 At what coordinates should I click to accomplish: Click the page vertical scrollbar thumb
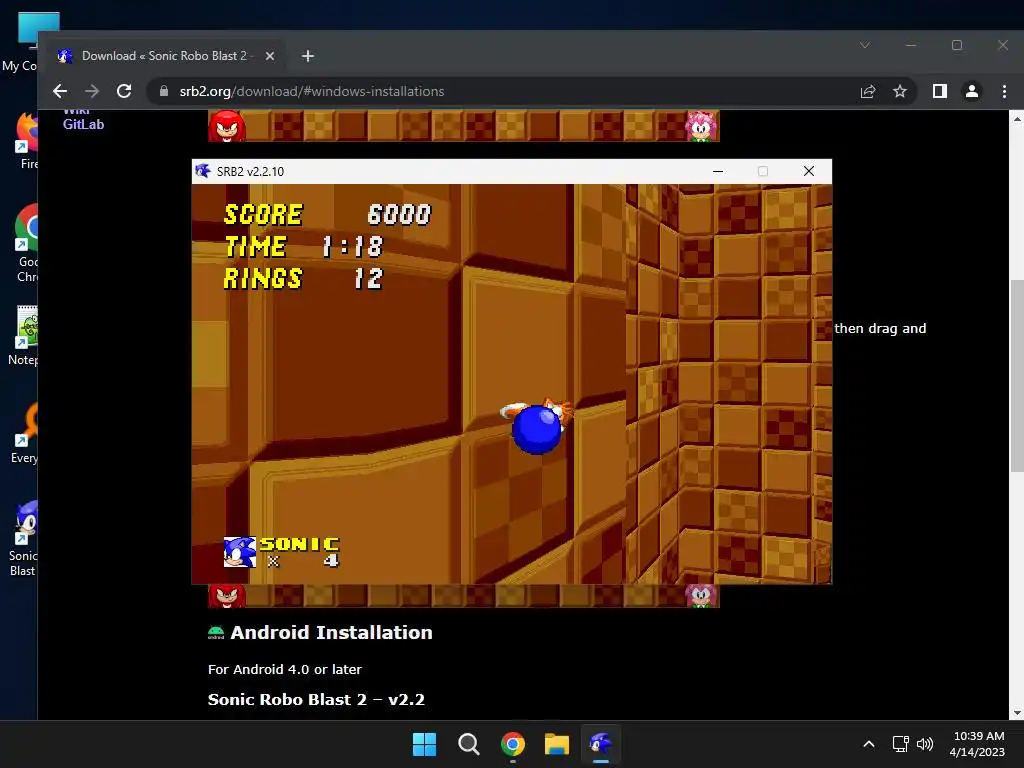tap(1017, 376)
